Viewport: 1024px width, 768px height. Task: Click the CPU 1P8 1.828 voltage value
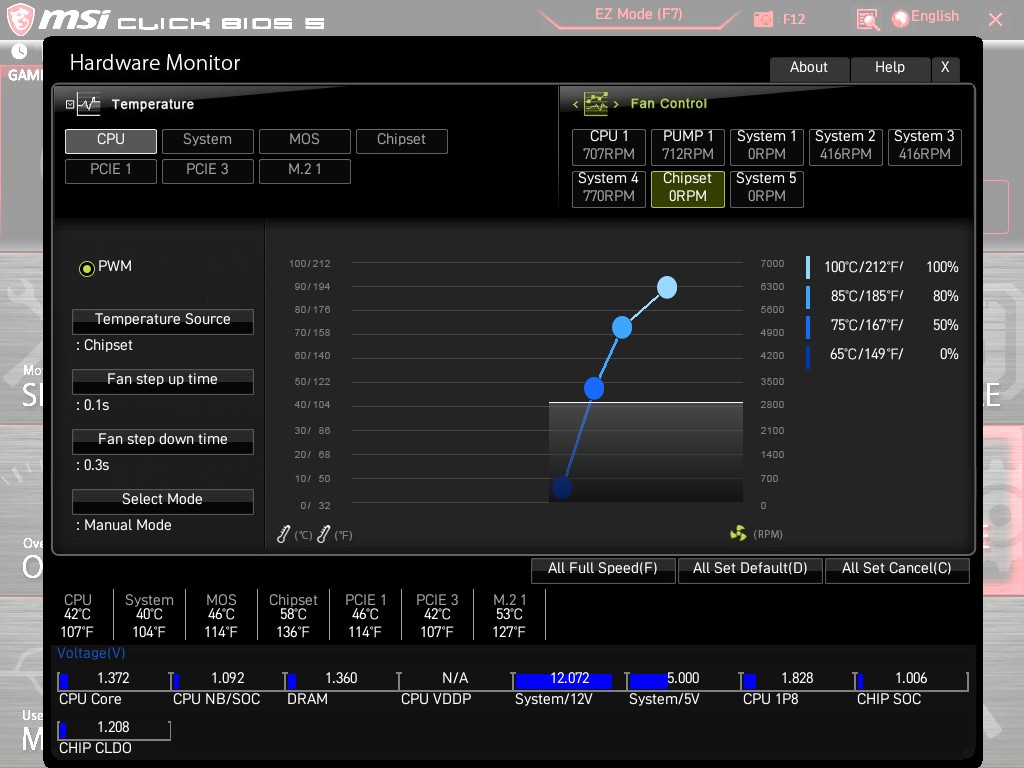click(797, 679)
